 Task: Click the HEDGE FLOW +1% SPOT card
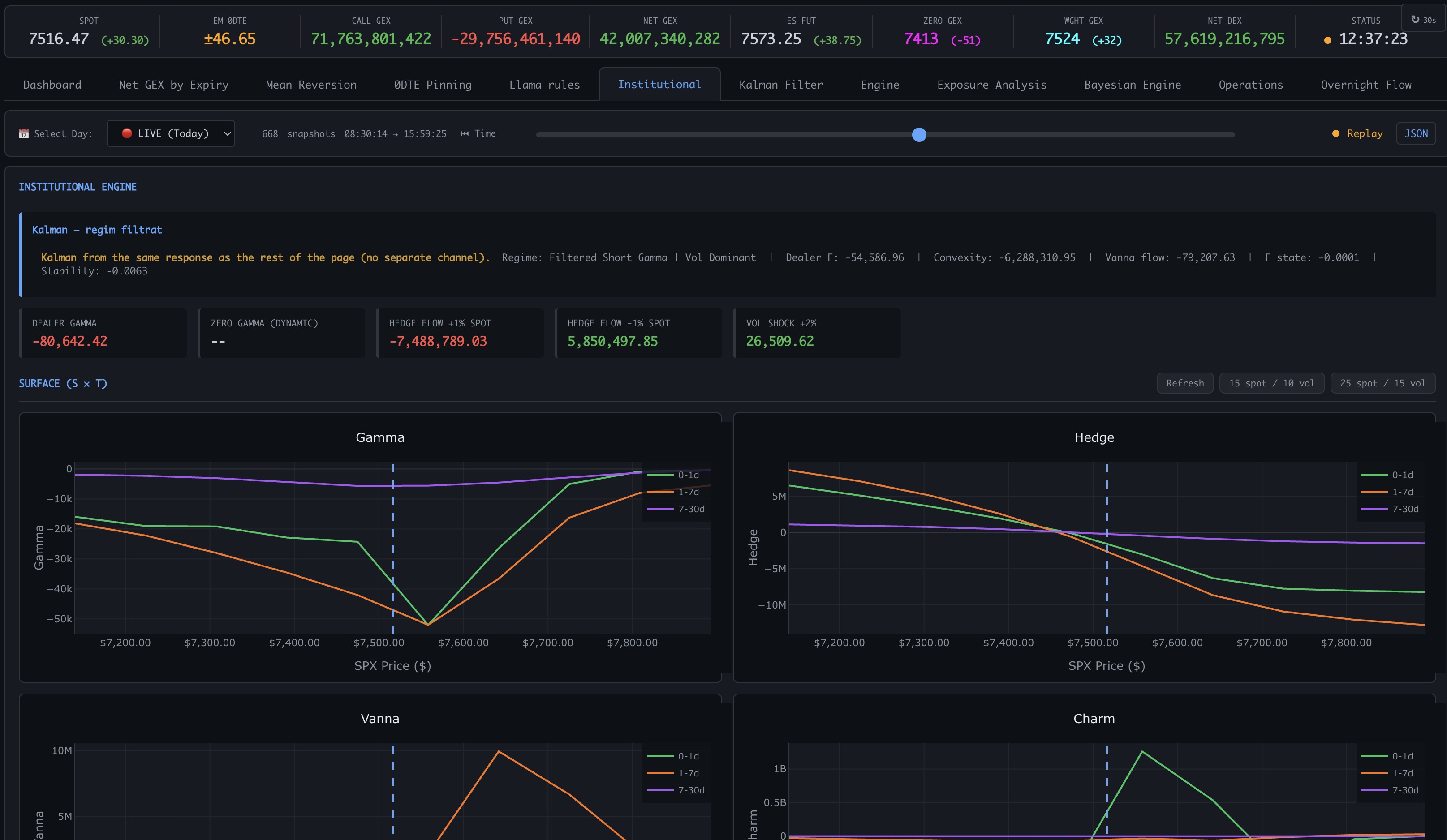coord(460,333)
